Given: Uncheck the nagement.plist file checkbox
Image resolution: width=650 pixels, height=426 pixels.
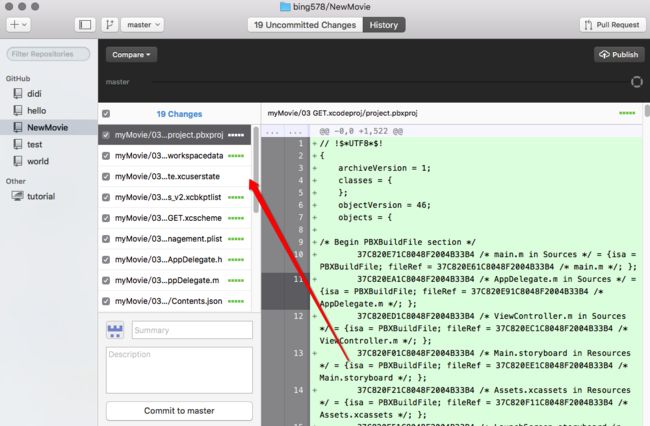Looking at the screenshot, I should point(106,239).
